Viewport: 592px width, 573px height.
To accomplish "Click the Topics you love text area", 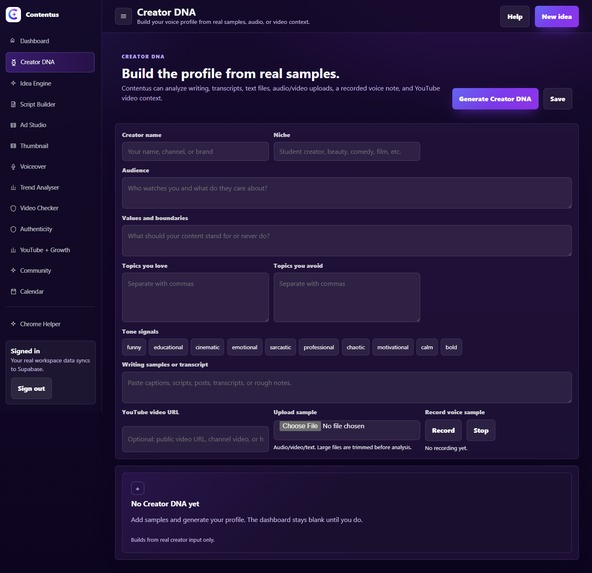I will coord(195,297).
